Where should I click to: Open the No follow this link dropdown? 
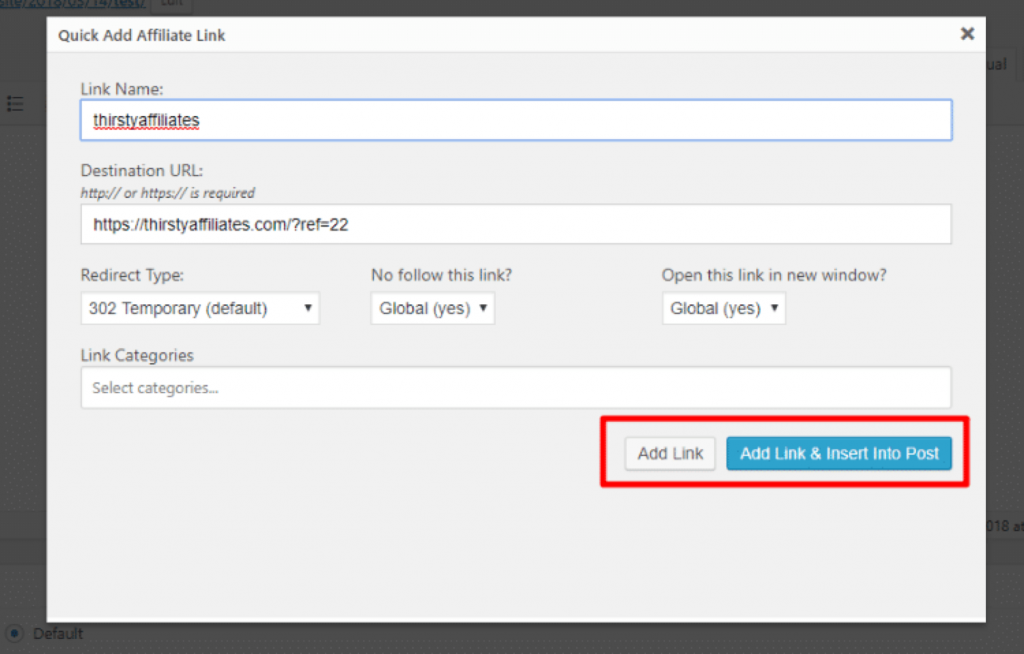(432, 308)
